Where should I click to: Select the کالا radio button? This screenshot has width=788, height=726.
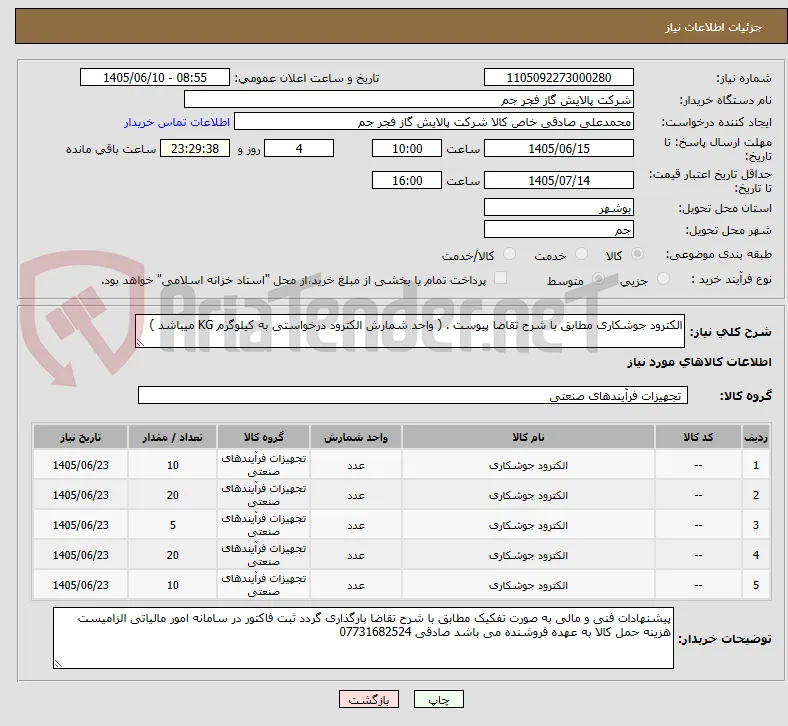pyautogui.click(x=637, y=254)
